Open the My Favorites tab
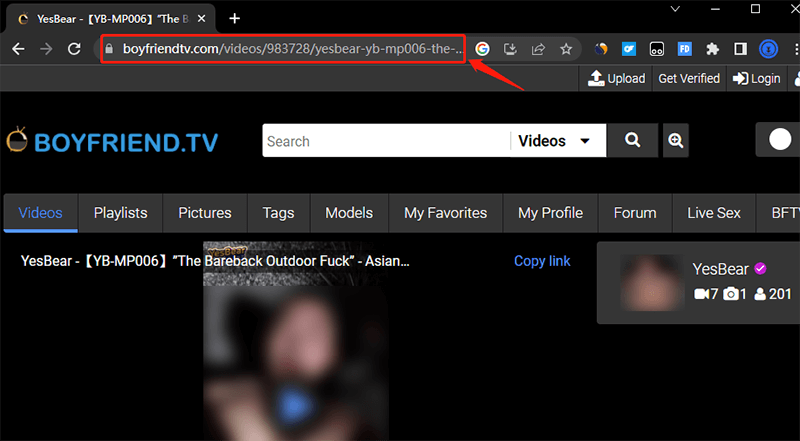Screen dimensions: 800x441 tap(445, 213)
